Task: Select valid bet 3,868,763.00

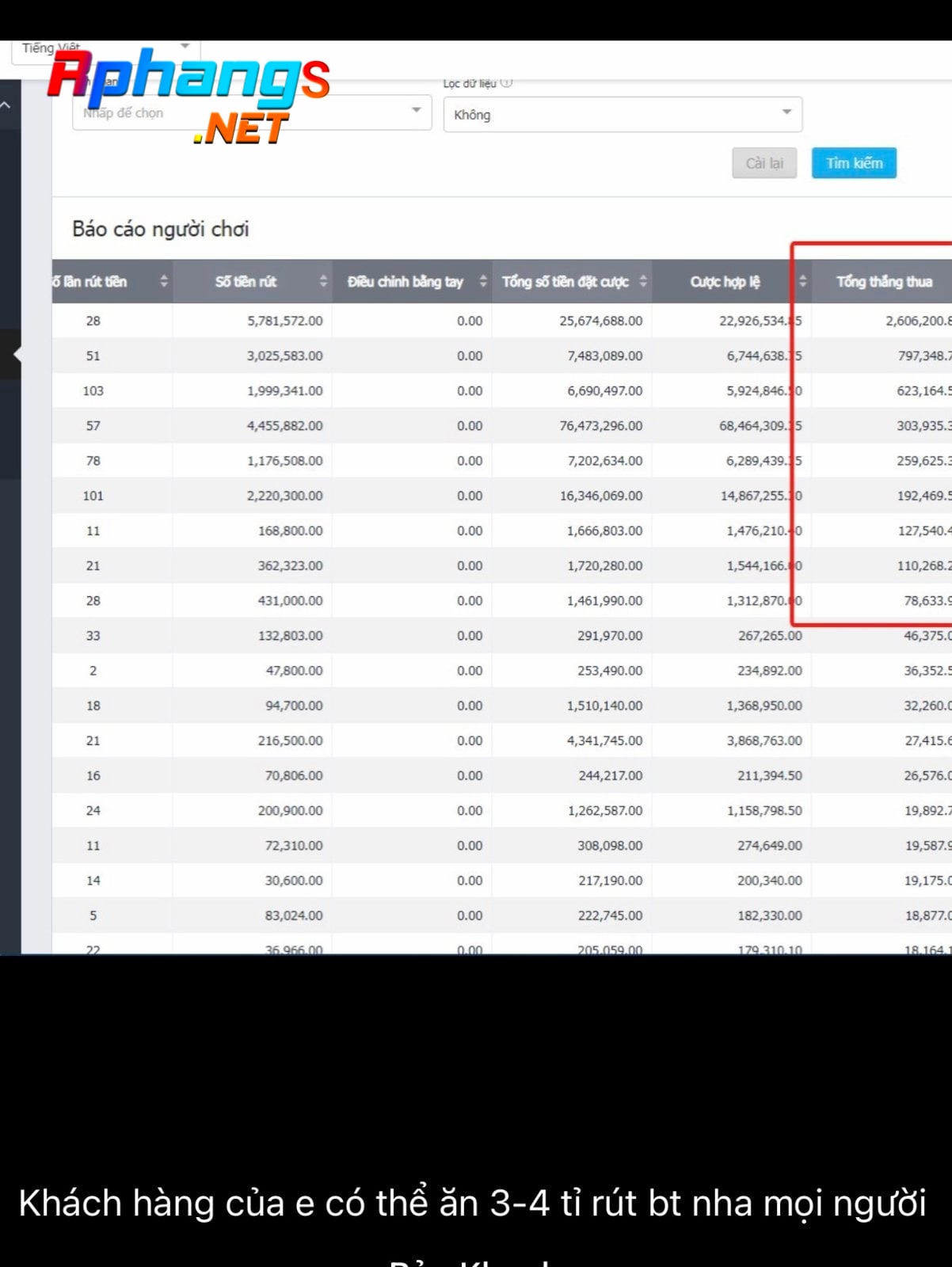Action: [x=764, y=740]
